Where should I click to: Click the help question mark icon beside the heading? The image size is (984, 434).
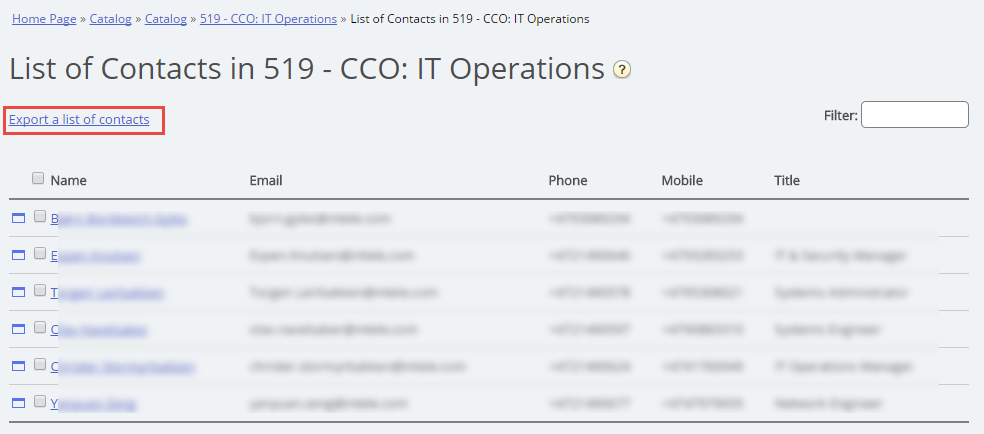[622, 70]
